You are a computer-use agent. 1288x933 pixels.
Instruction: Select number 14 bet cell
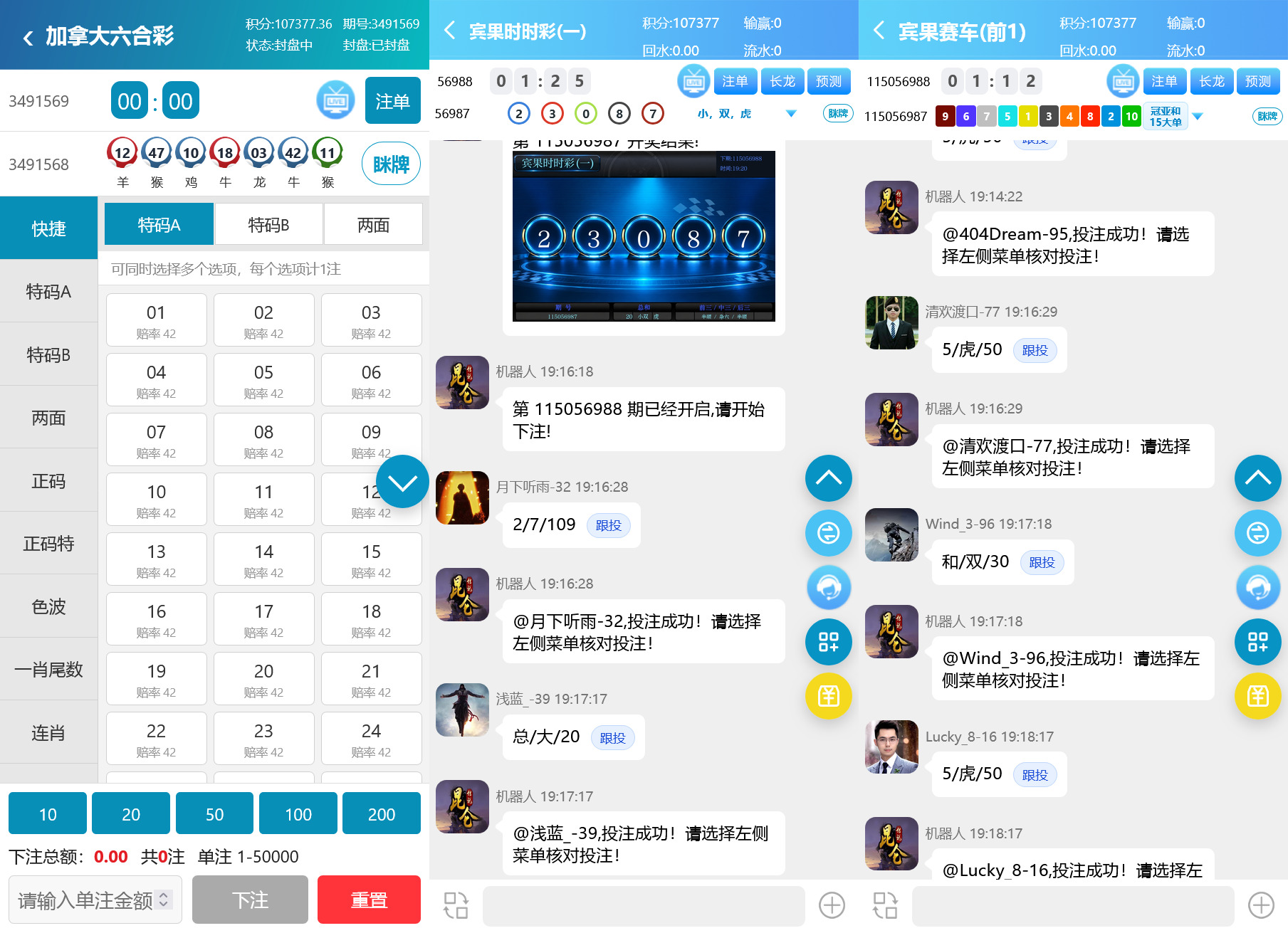(x=264, y=560)
